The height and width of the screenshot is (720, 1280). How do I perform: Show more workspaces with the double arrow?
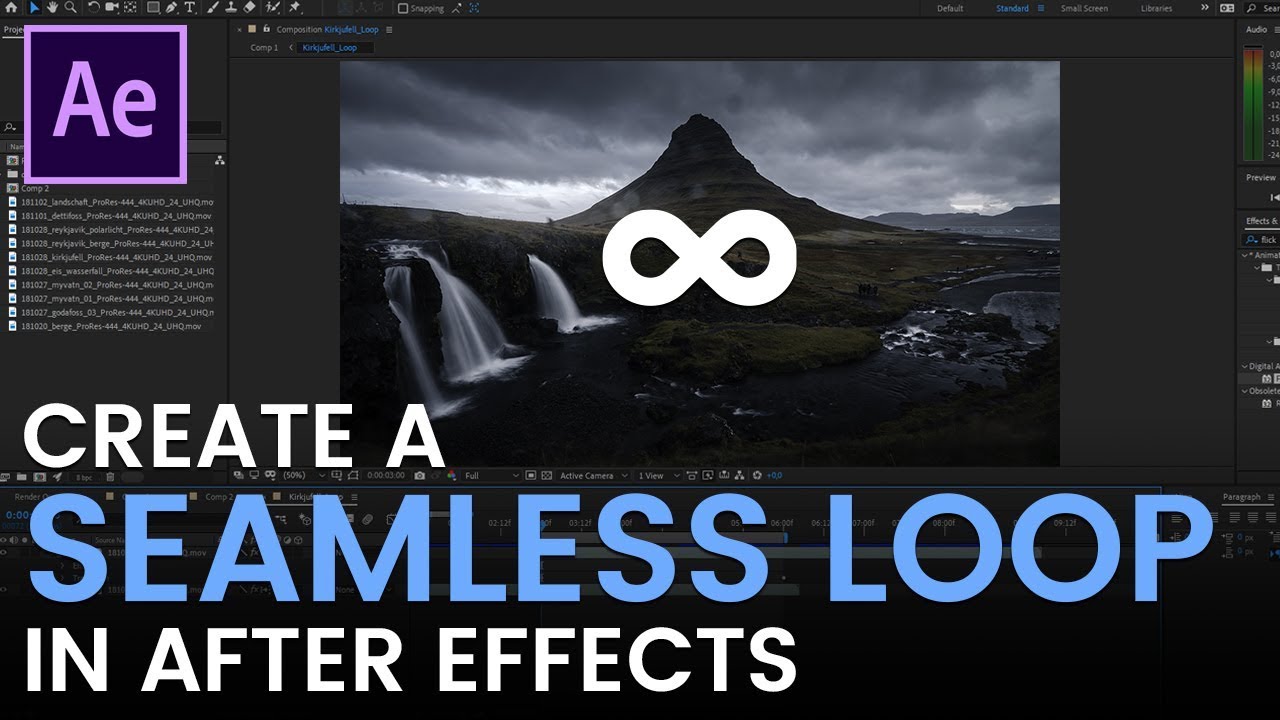tap(1205, 8)
